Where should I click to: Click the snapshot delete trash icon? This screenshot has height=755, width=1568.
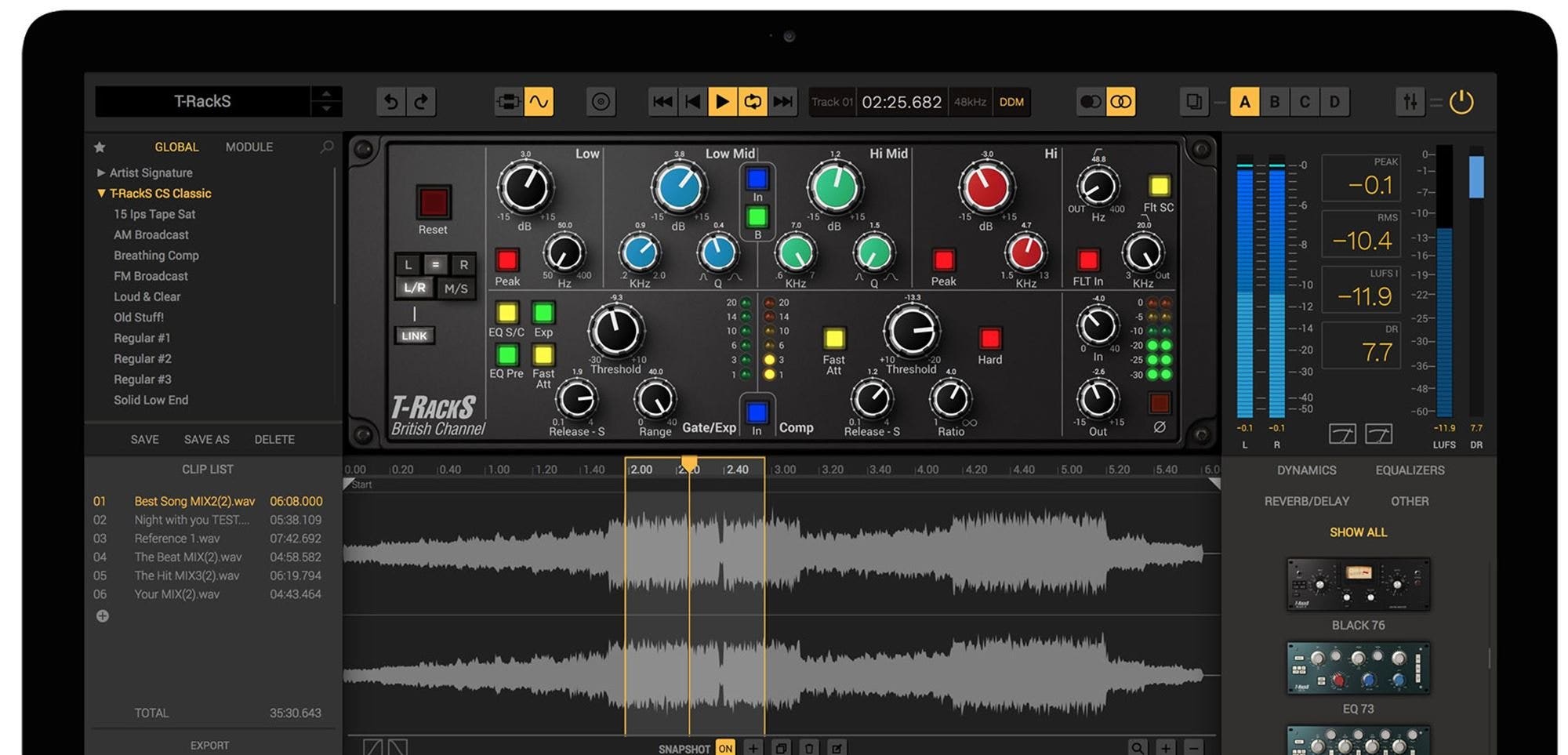pos(809,748)
